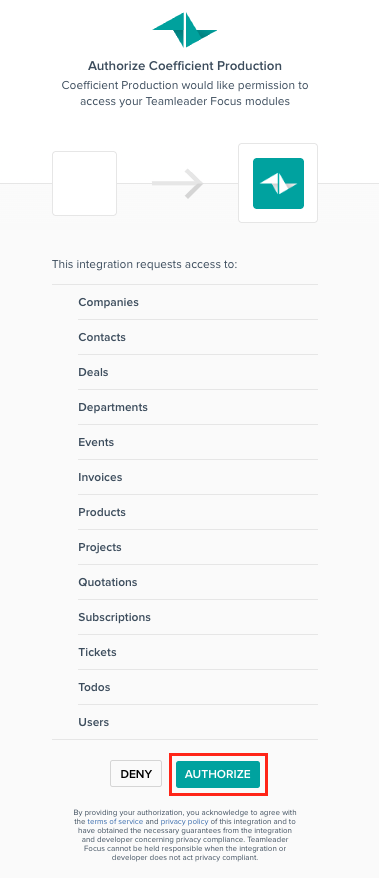Select the Products permission row
379x878 pixels.
pos(198,512)
